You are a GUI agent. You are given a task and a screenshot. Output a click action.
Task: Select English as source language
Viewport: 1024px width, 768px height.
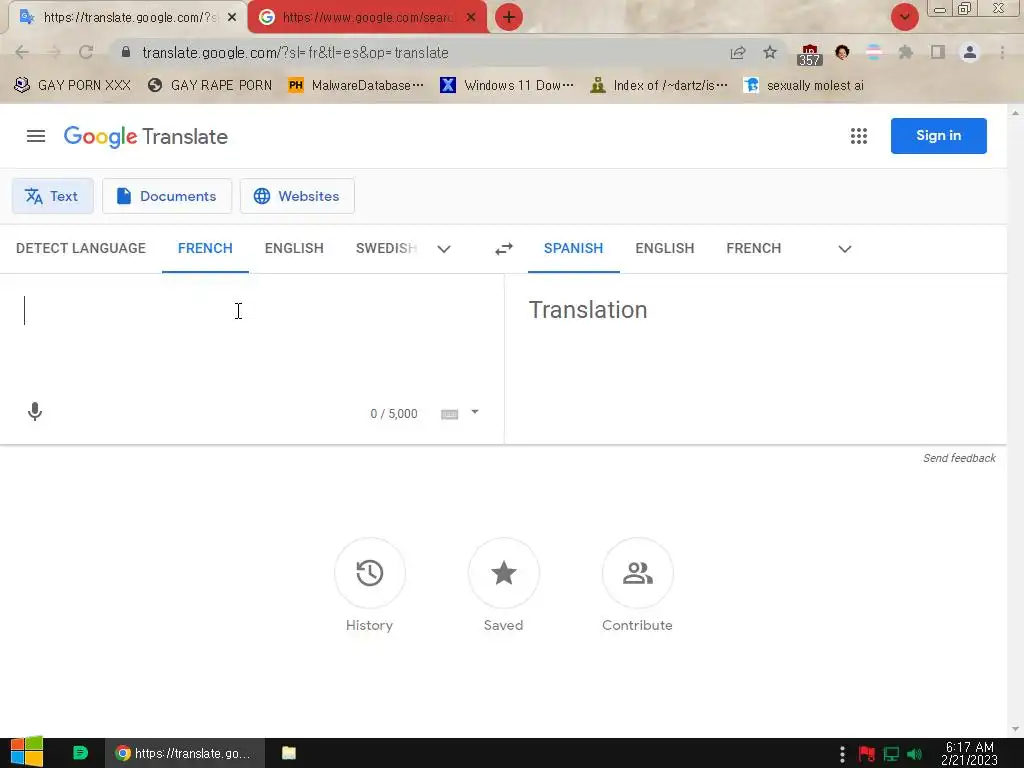click(x=294, y=248)
